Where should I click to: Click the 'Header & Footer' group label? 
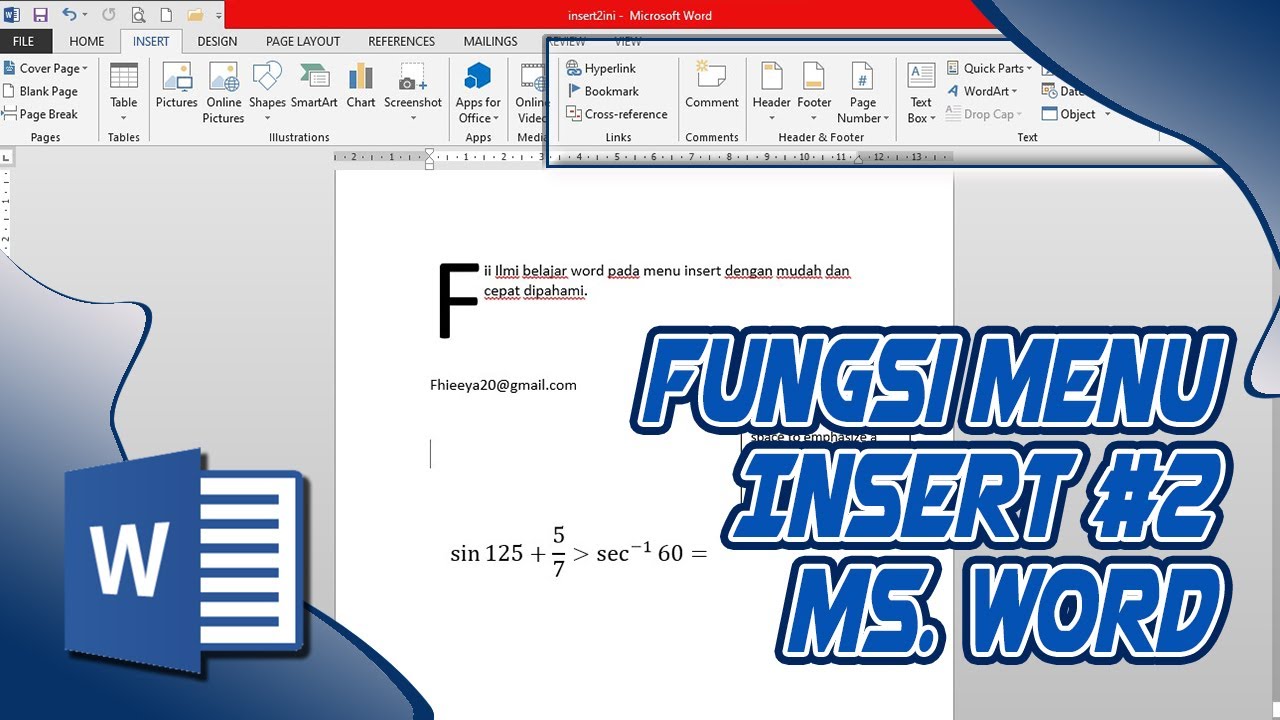point(821,137)
